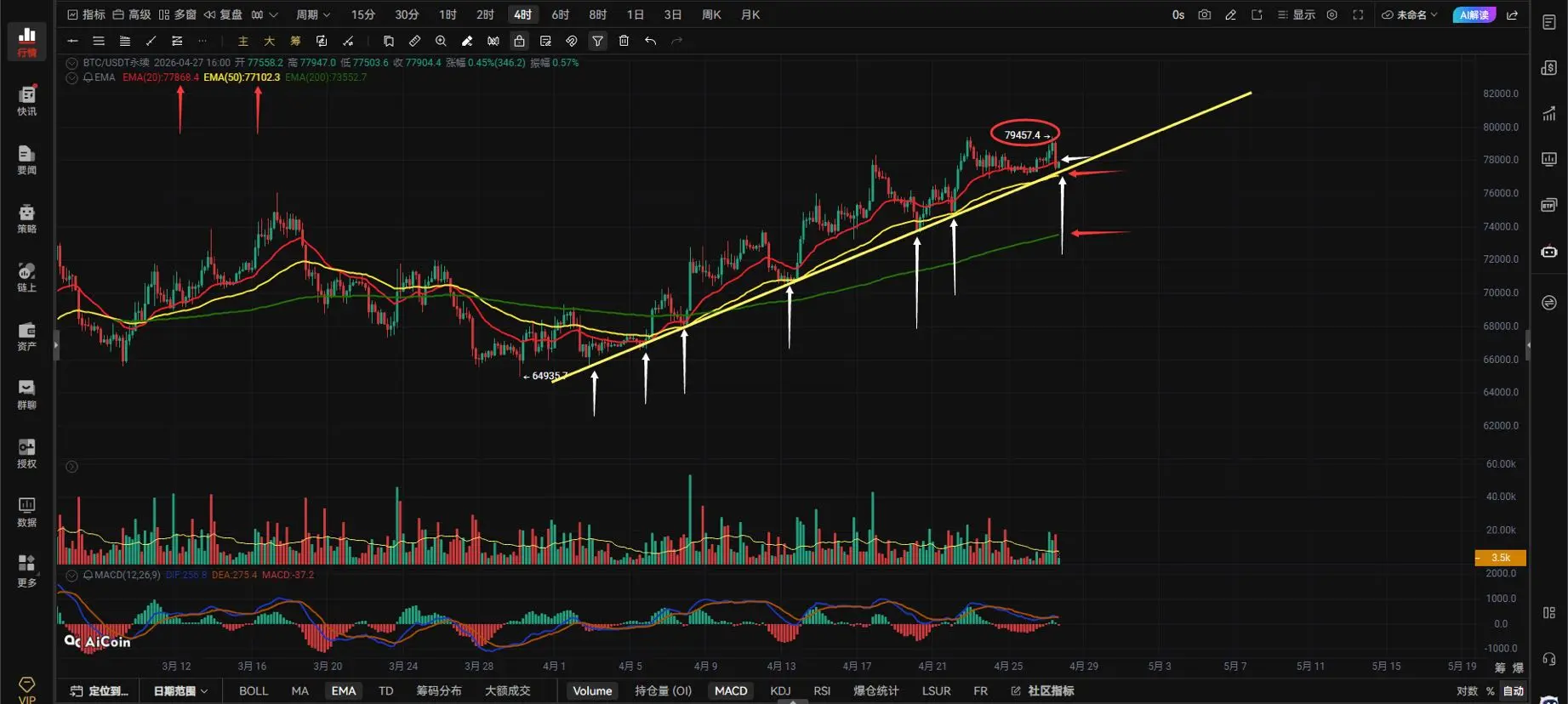This screenshot has width=1568, height=704.
Task: Click the pencil edit icon in top bar
Action: (x=1230, y=14)
